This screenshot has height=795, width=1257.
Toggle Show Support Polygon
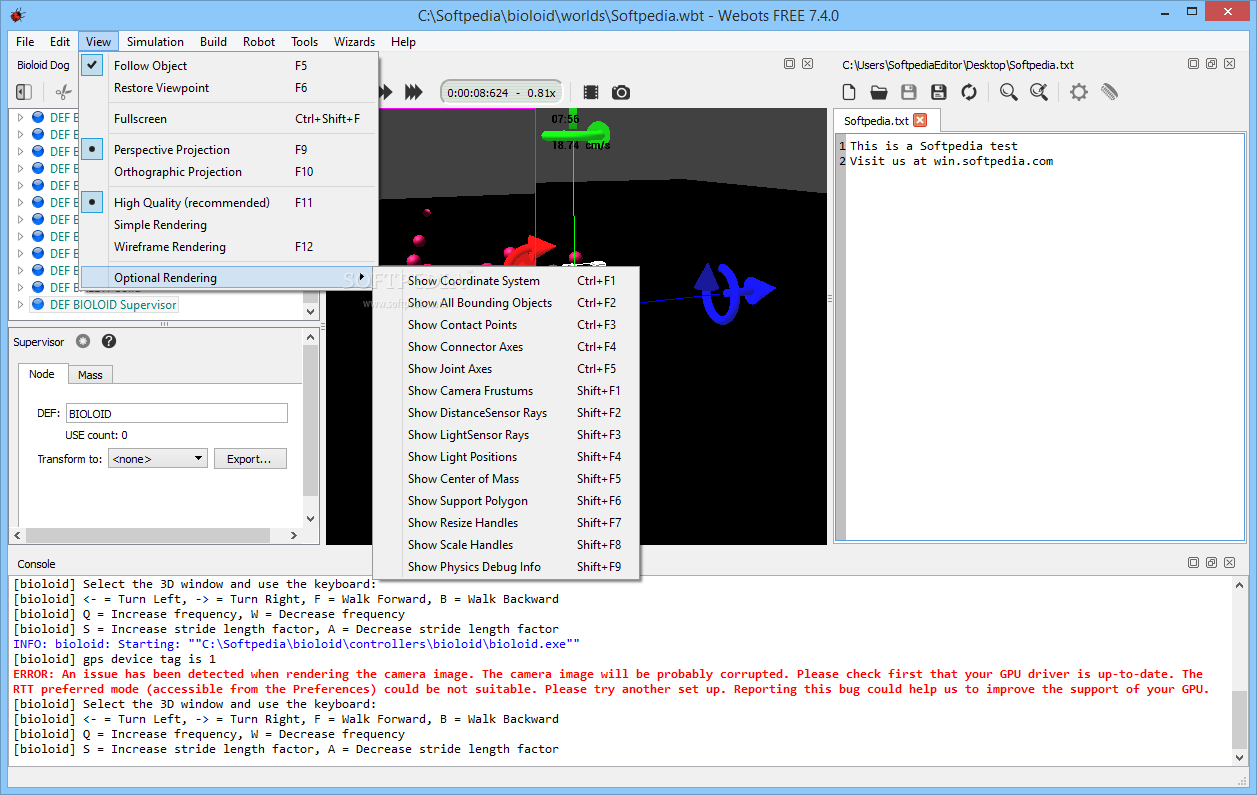coord(506,501)
